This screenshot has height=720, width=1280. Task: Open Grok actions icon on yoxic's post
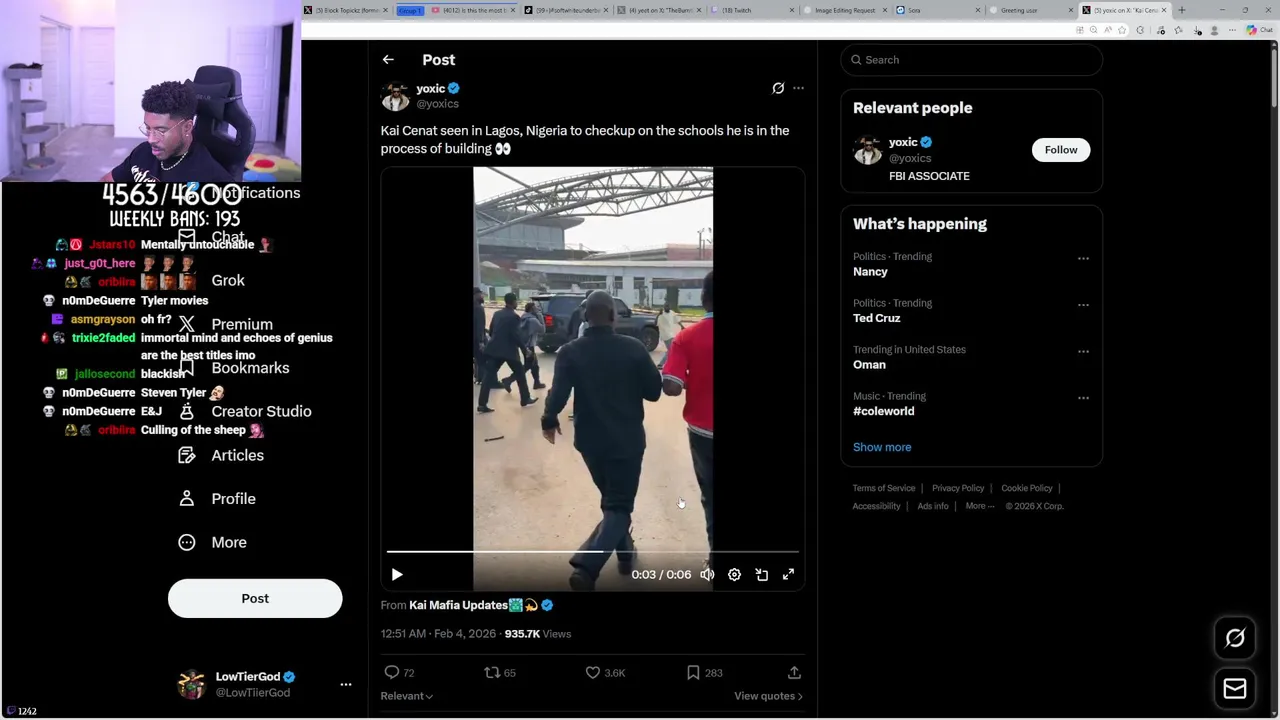coord(778,88)
